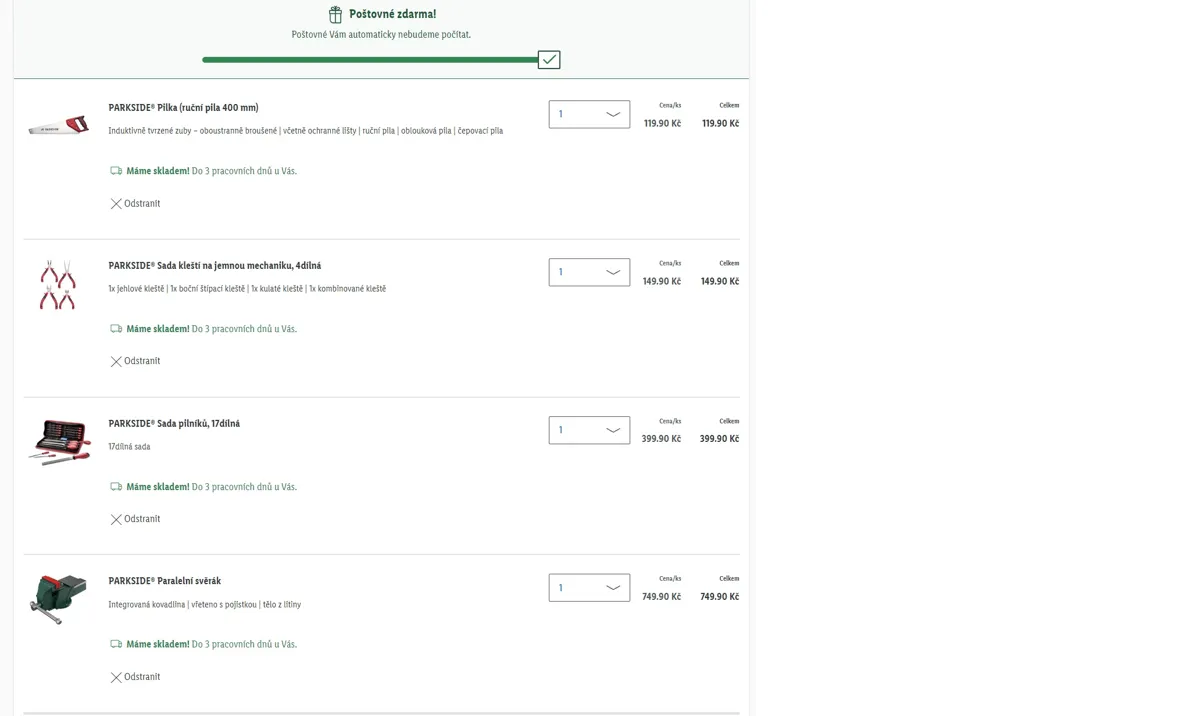Viewport: 1200px width, 716px height.
Task: Click 'Máme skladem!' availability in Pilka row
Action: click(157, 171)
